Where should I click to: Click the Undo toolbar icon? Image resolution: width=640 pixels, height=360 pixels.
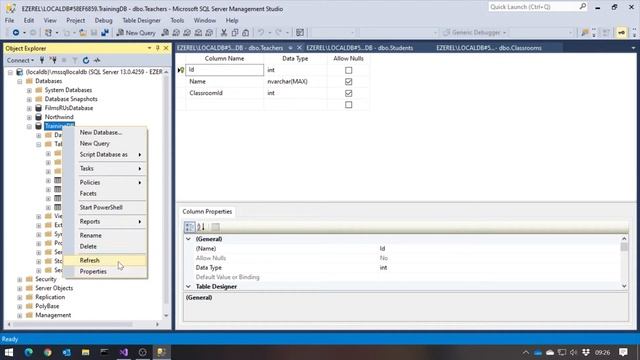click(261, 33)
